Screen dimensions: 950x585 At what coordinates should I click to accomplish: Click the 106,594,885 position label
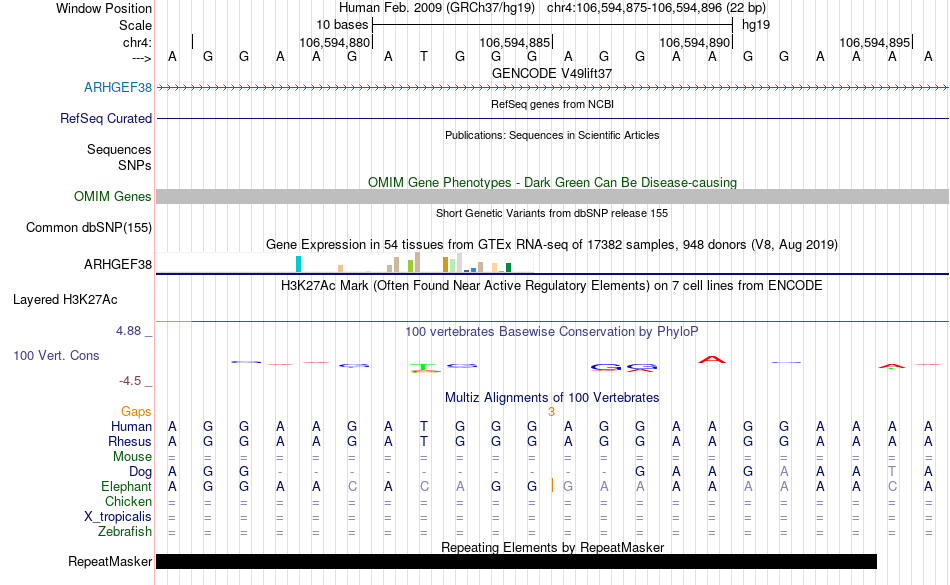[x=514, y=42]
